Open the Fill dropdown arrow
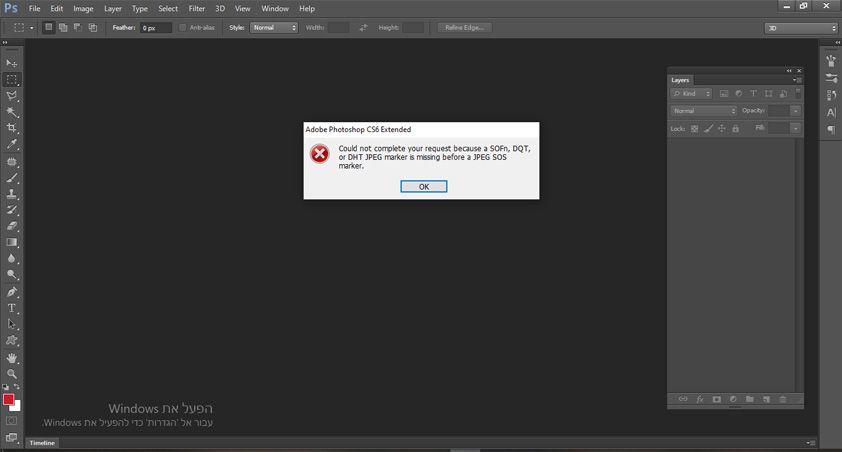The image size is (842, 452). point(795,128)
